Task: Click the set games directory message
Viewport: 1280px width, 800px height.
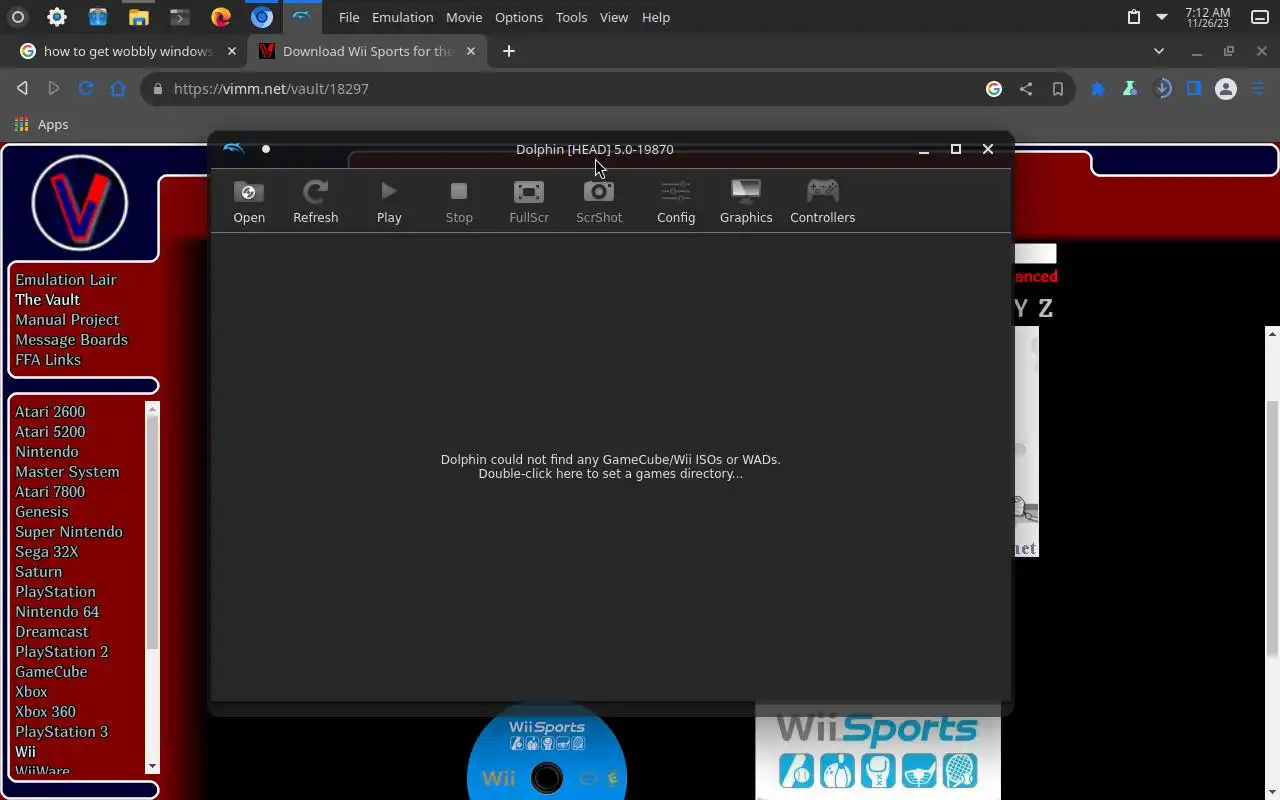Action: pos(610,467)
